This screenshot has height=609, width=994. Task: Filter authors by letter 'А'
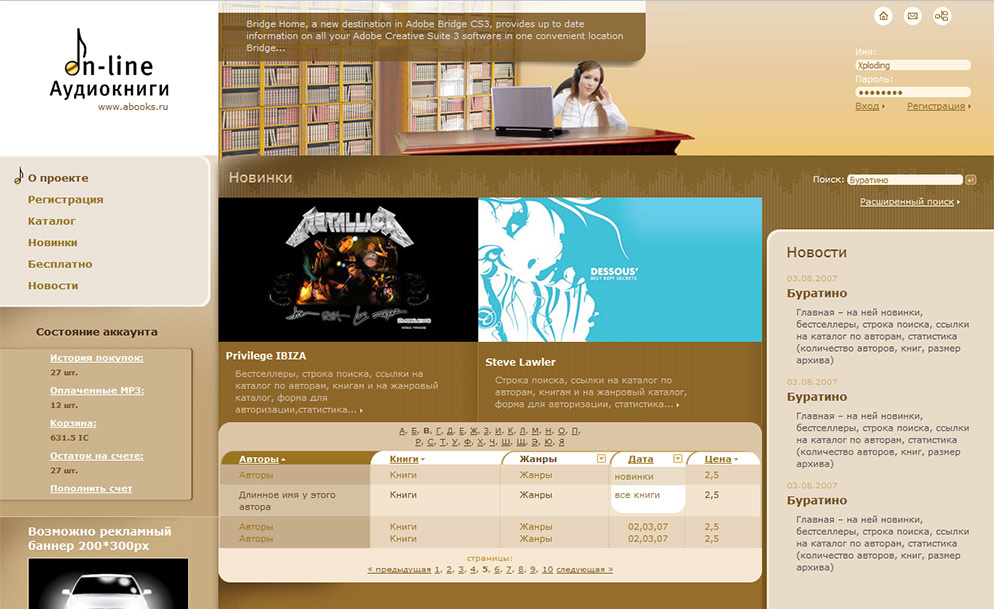point(402,431)
